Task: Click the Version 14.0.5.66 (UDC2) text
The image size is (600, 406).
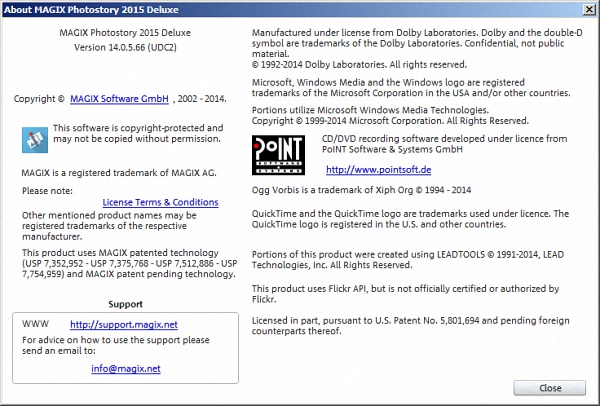Action: (x=126, y=47)
